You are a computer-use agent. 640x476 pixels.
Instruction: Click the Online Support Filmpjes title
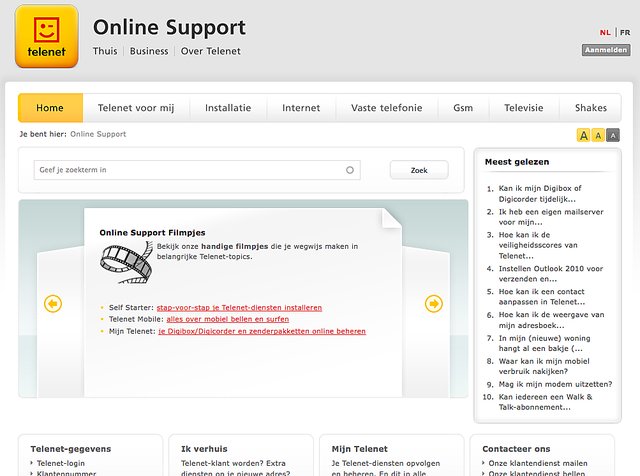[x=152, y=233]
